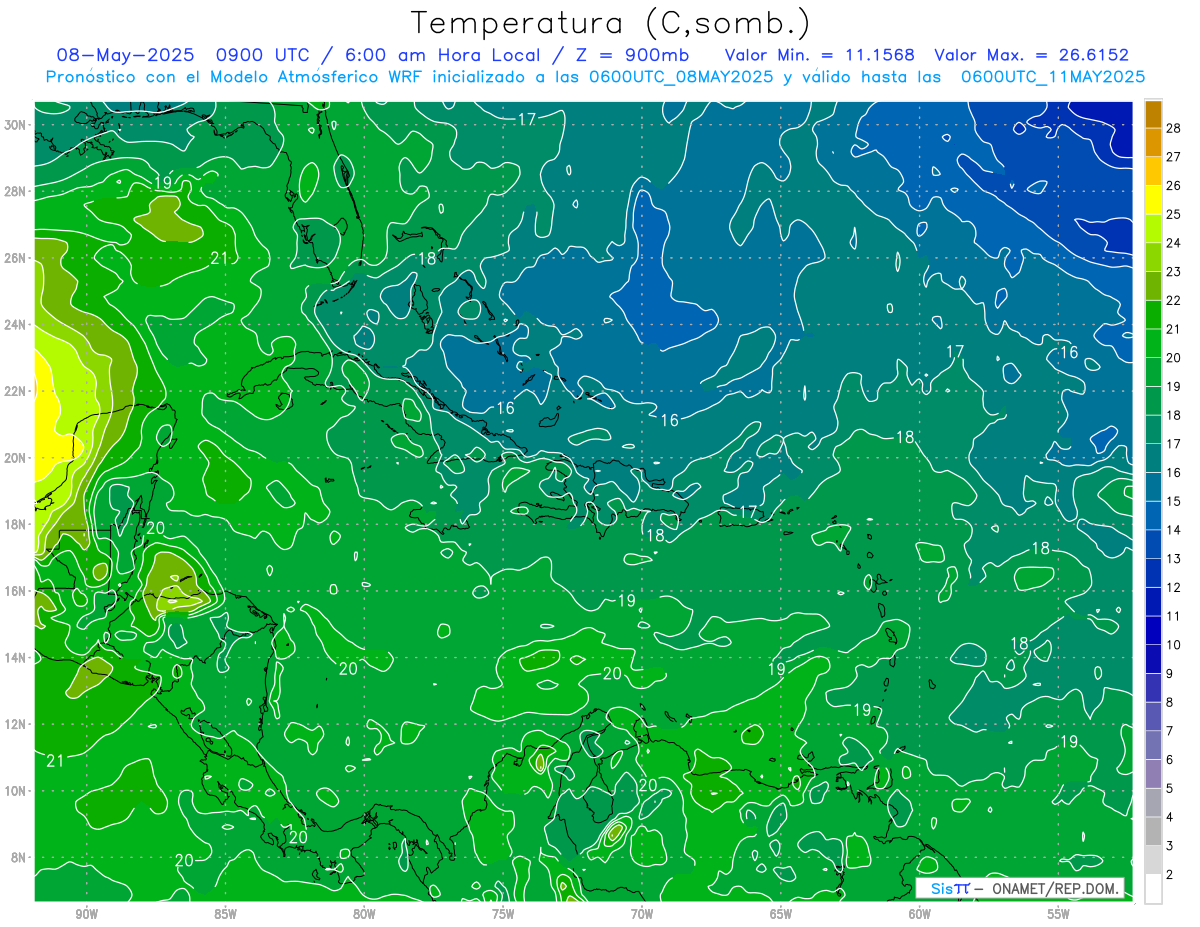Click the '16N' latitude axis label
Viewport: 1200px width, 927px height.
pyautogui.click(x=16, y=591)
